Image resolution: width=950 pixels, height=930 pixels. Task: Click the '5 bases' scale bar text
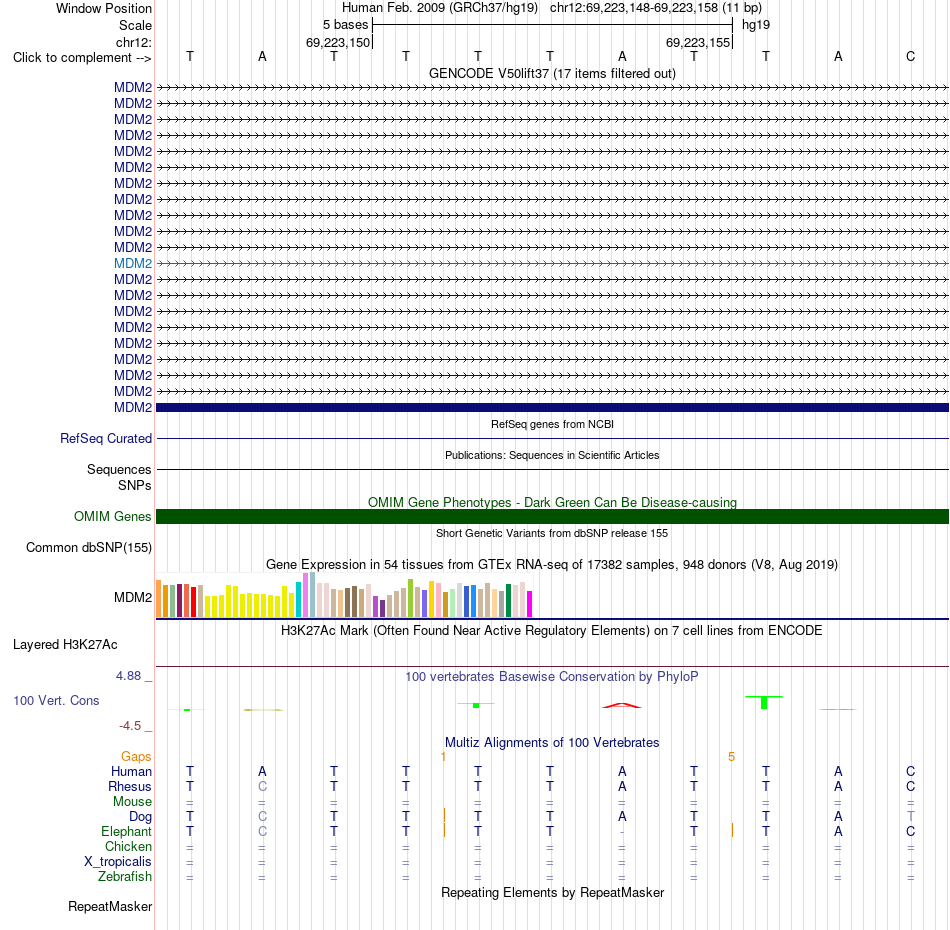[345, 25]
